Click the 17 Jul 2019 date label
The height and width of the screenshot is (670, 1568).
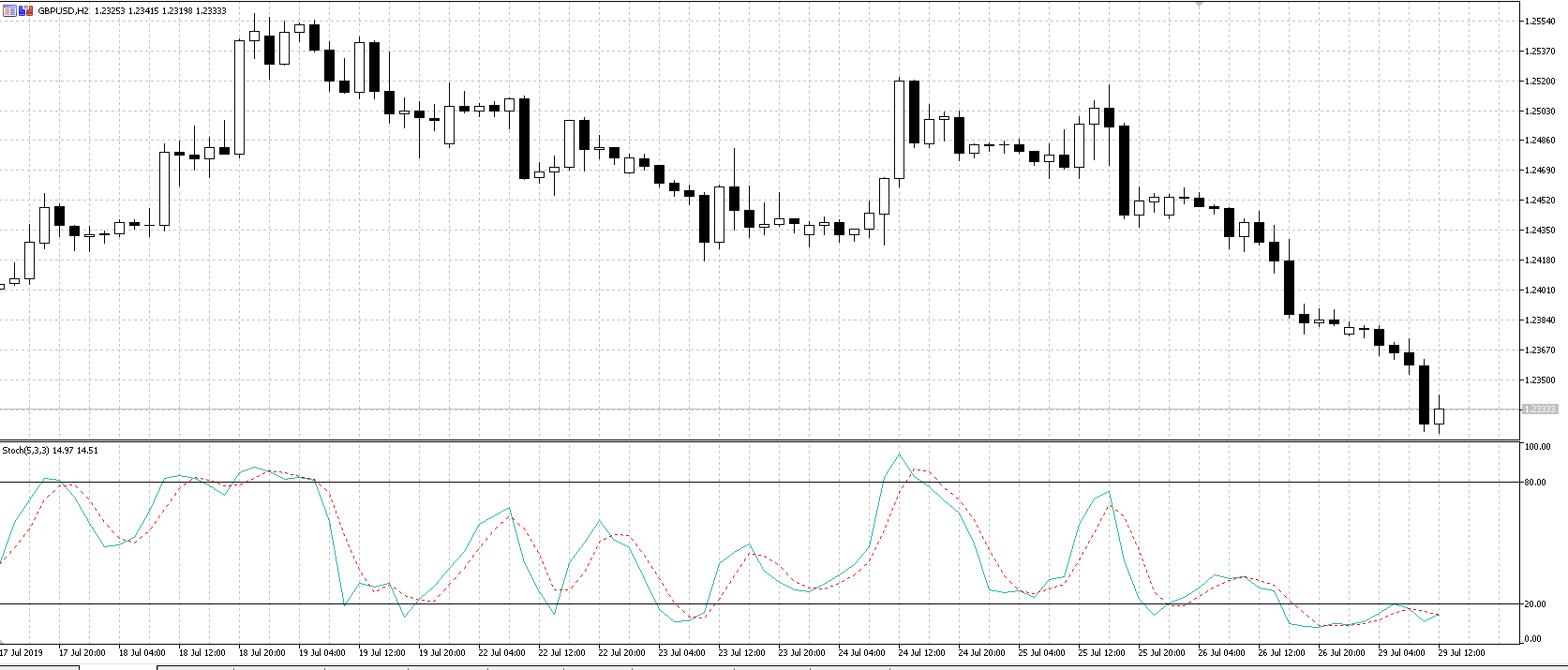click(x=22, y=653)
